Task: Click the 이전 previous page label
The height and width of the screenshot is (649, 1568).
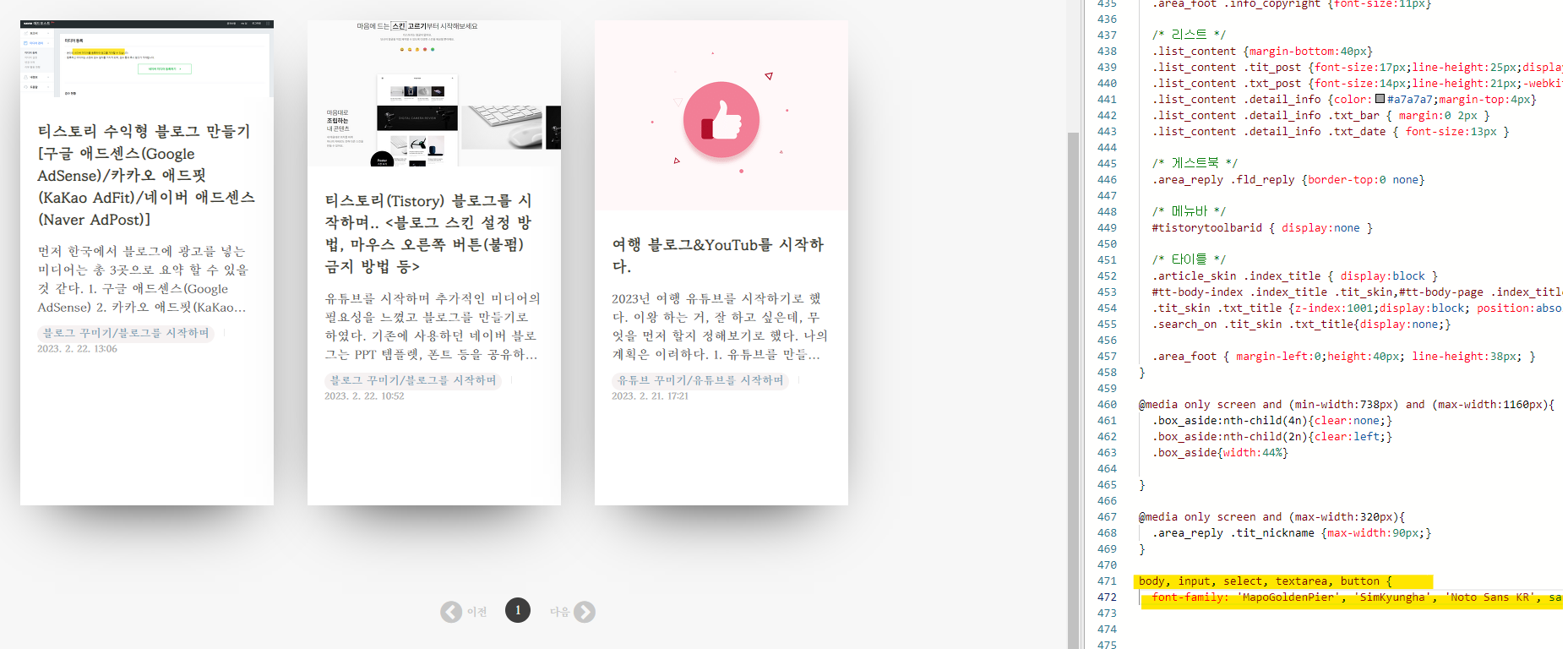Action: 477,612
